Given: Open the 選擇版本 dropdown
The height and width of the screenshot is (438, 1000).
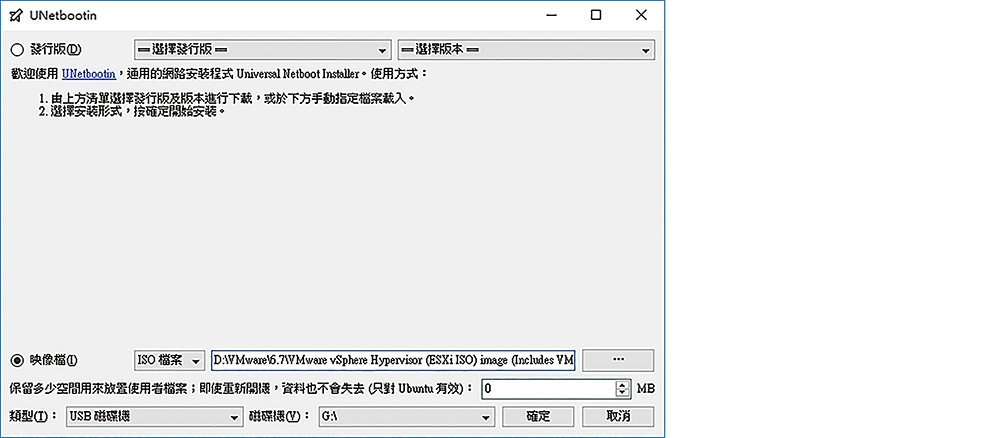Looking at the screenshot, I should pyautogui.click(x=525, y=50).
